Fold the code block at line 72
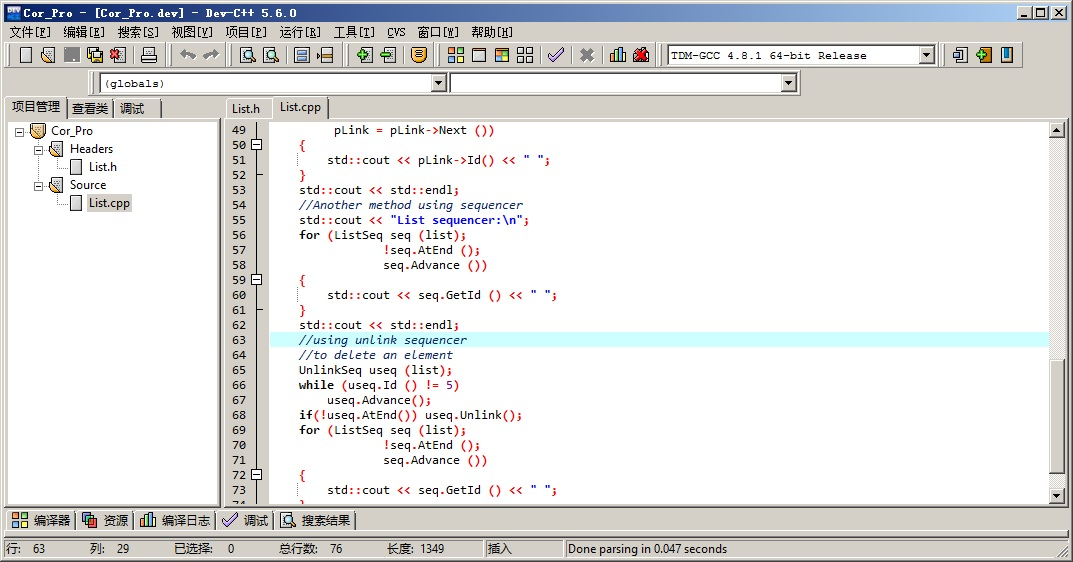This screenshot has width=1073, height=562. tap(257, 474)
